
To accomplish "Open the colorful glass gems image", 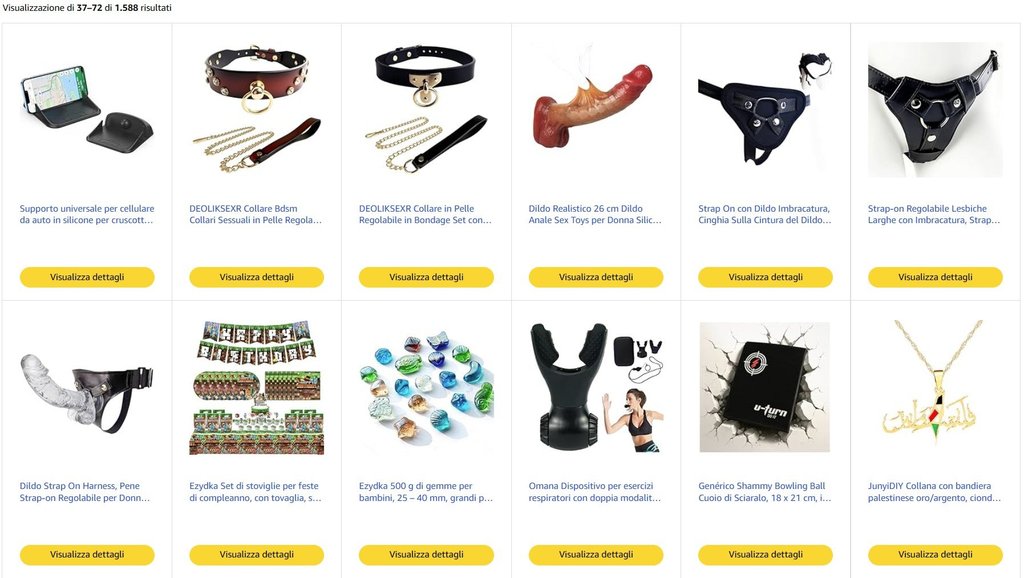I will tap(426, 387).
